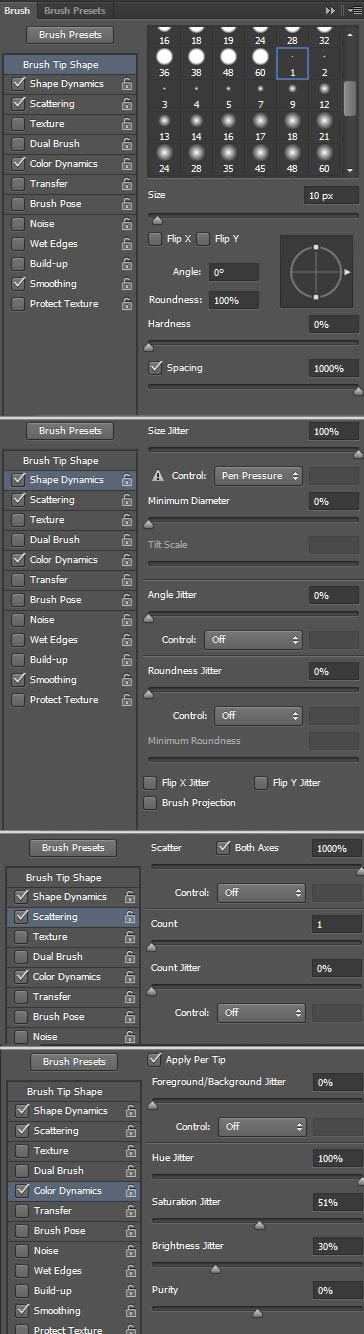
Task: Open the Pen Pressure control dropdown
Action: 258,476
